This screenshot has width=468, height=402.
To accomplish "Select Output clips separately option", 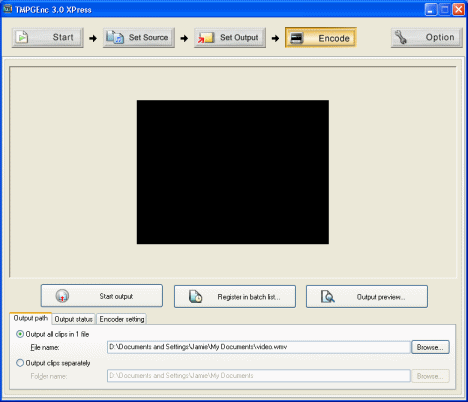I will [53, 363].
